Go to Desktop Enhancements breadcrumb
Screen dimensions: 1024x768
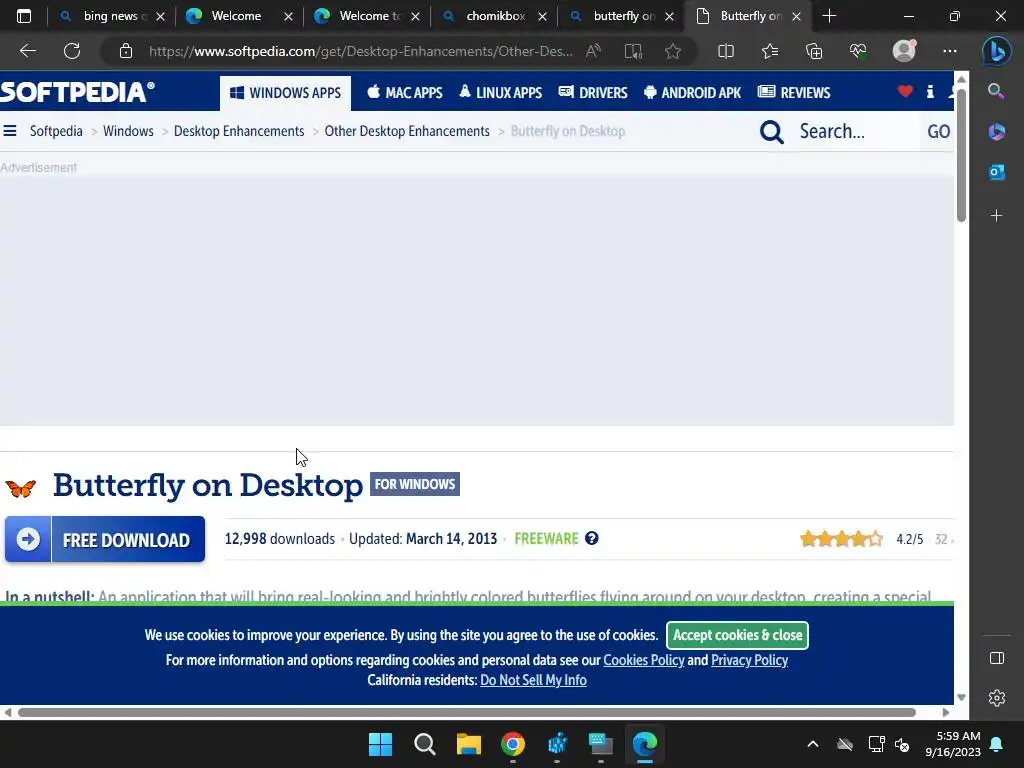pos(239,131)
